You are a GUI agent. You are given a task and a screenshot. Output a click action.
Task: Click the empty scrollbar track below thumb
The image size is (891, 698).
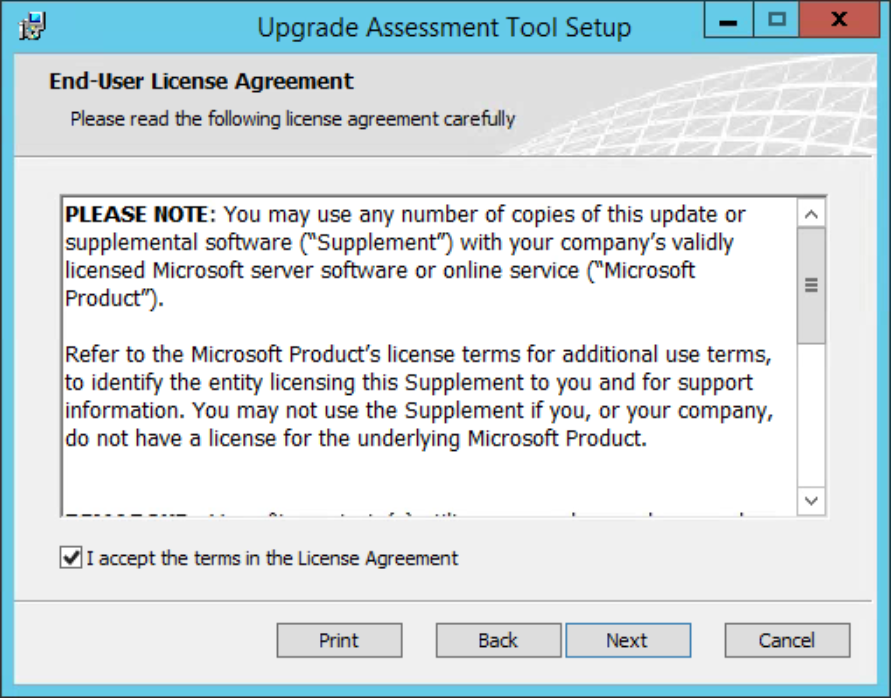811,415
